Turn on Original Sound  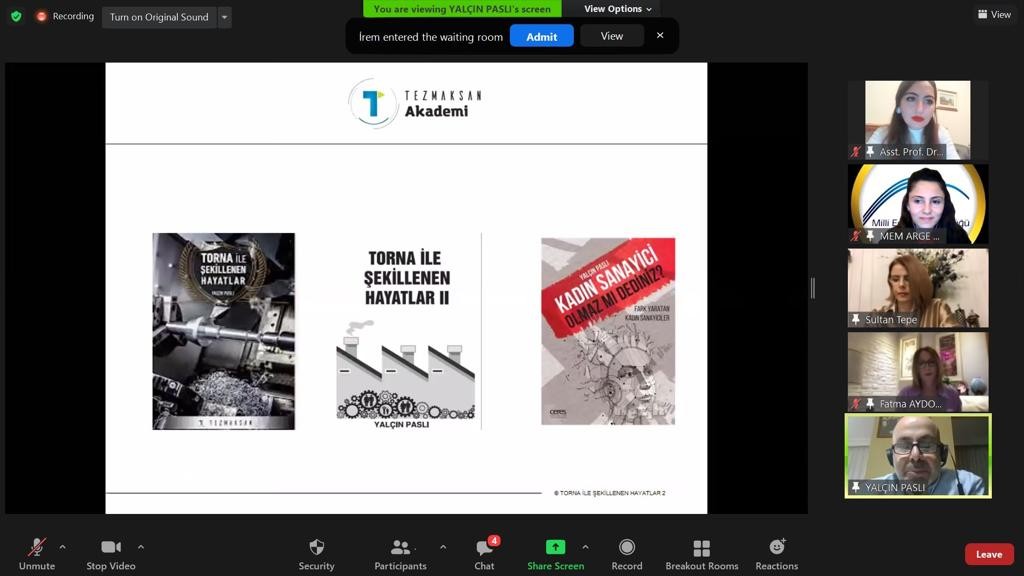[x=159, y=17]
